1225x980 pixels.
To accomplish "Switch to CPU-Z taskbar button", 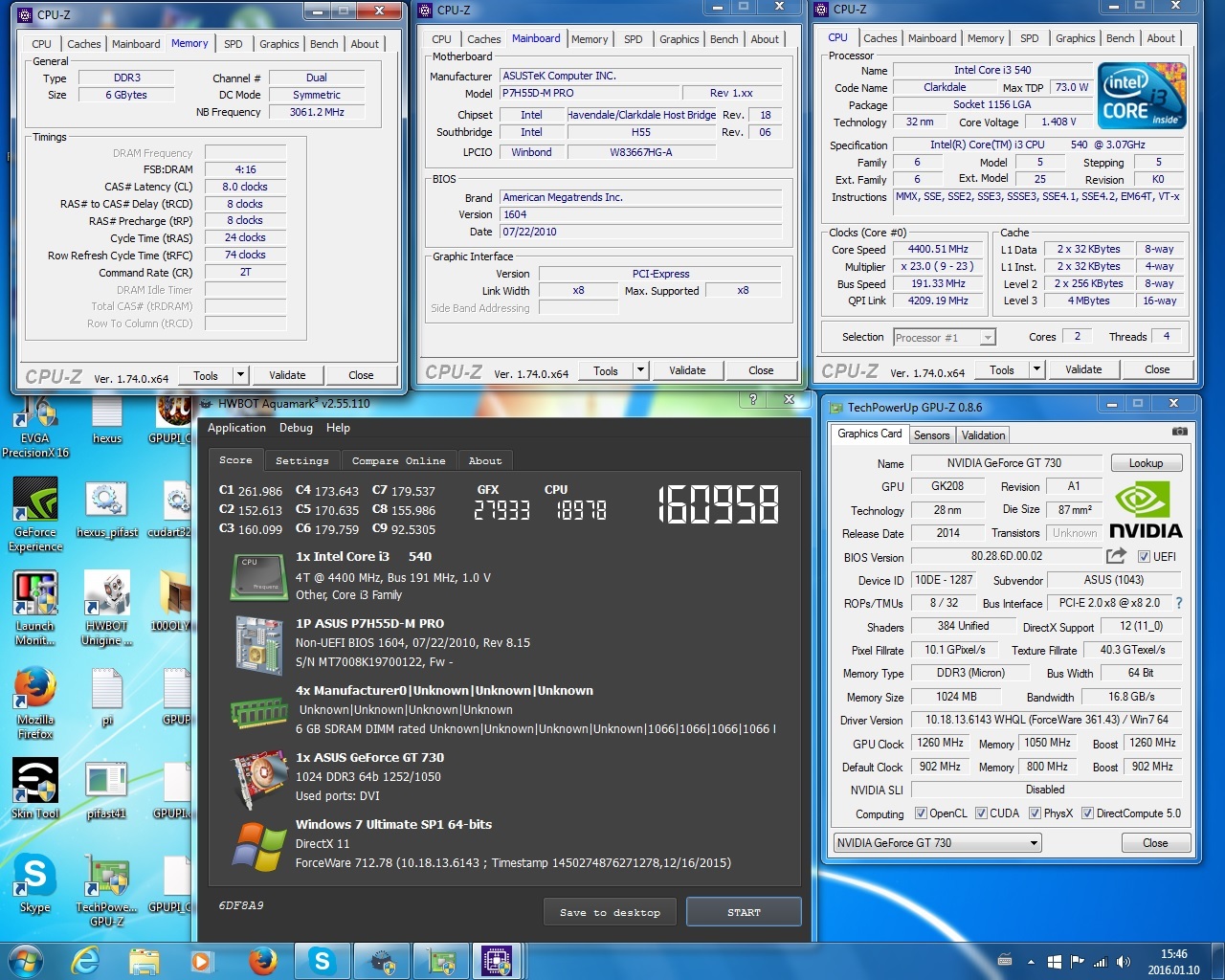I will click(497, 960).
